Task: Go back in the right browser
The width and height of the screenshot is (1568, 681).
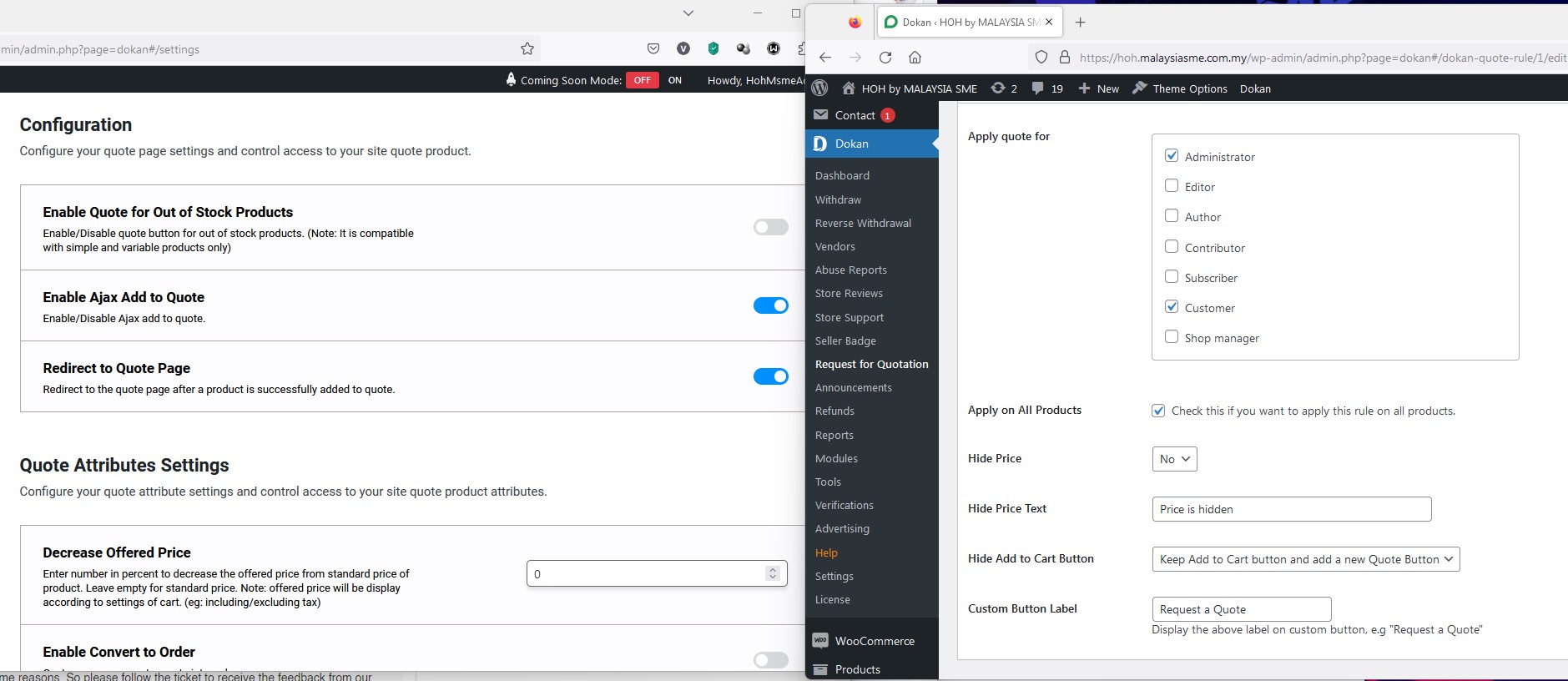Action: click(825, 57)
